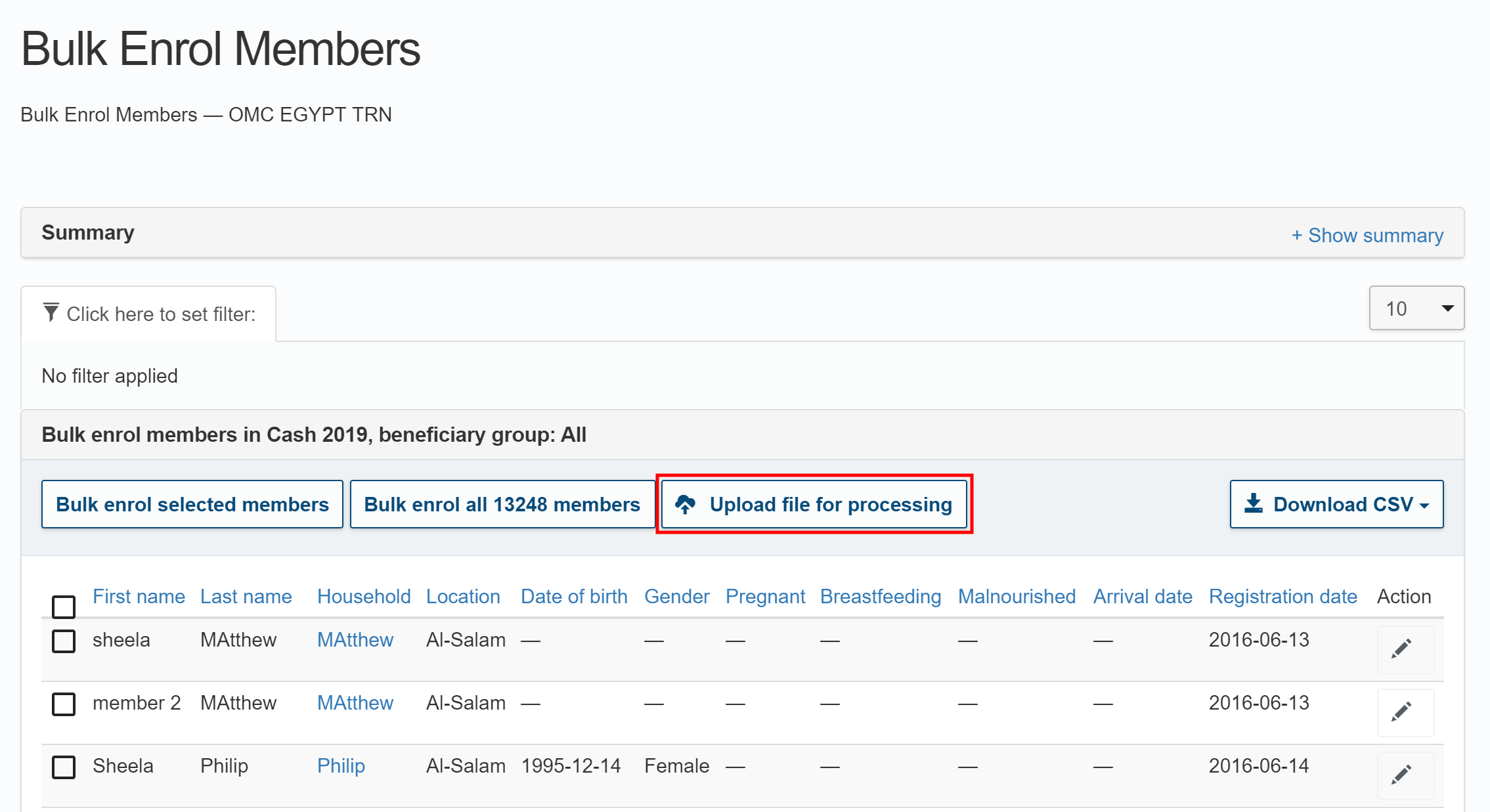Open the Philip household link
The image size is (1490, 812).
click(x=341, y=765)
